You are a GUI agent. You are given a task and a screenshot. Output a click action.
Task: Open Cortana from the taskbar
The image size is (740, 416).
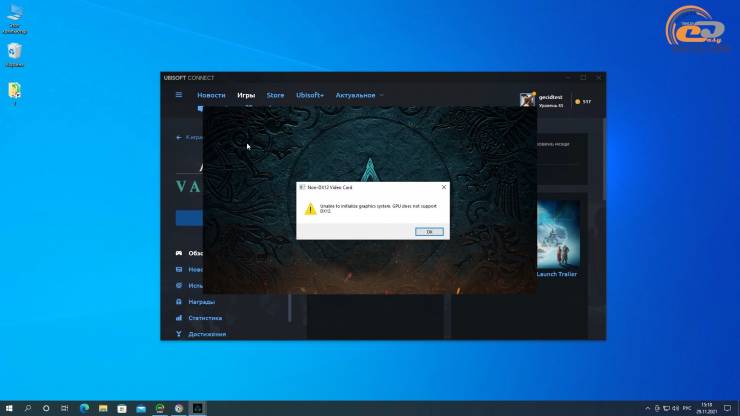click(x=46, y=408)
